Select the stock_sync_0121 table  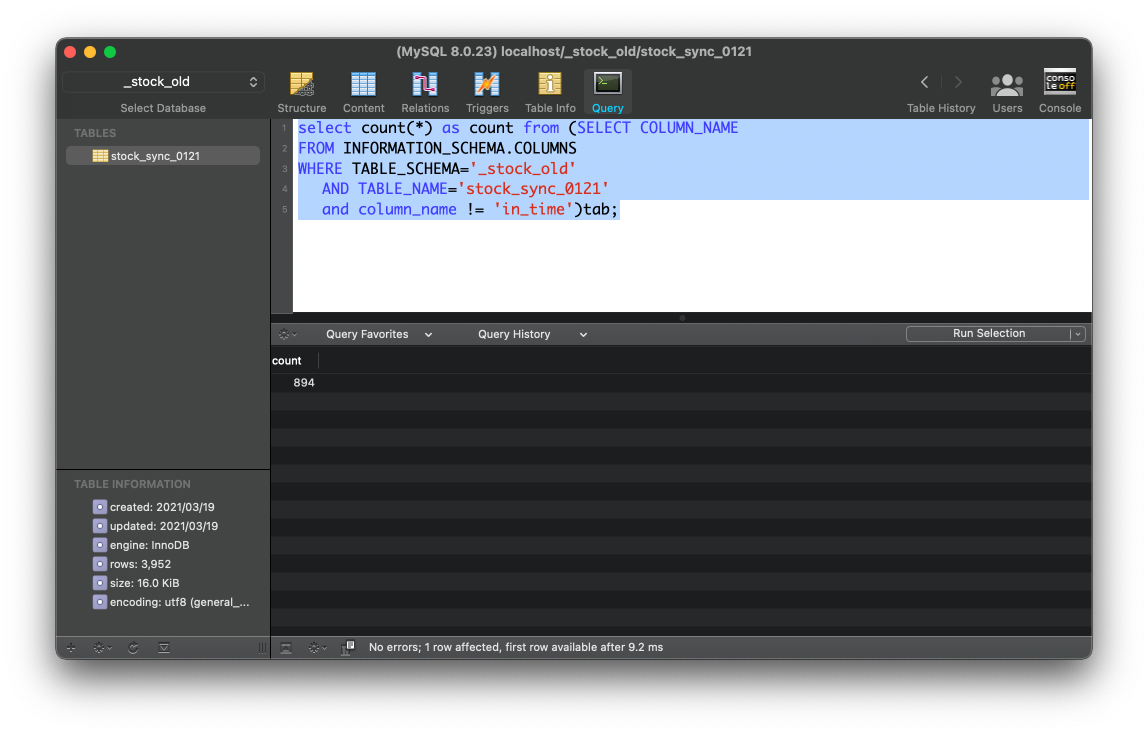pyautogui.click(x=163, y=156)
